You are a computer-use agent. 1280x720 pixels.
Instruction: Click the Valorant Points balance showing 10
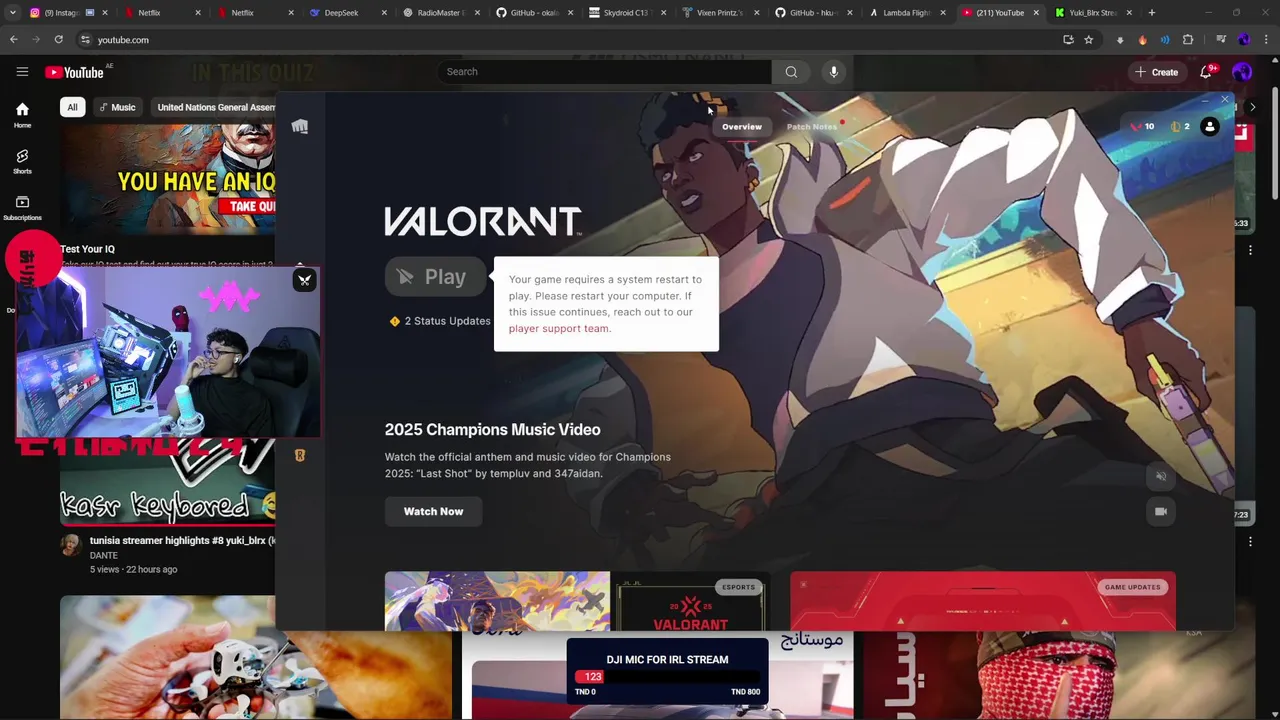pyautogui.click(x=1142, y=127)
